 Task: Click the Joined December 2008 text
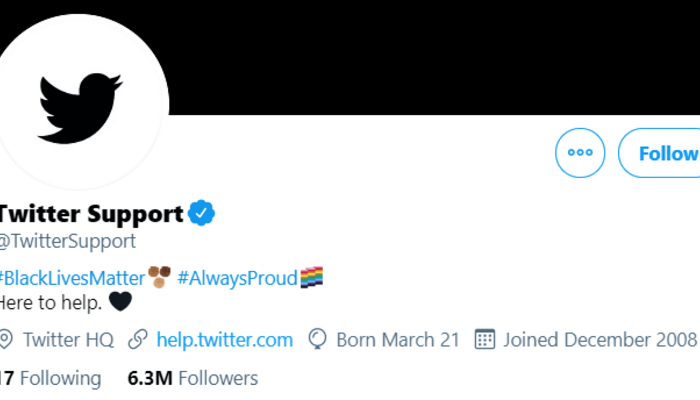pos(599,339)
